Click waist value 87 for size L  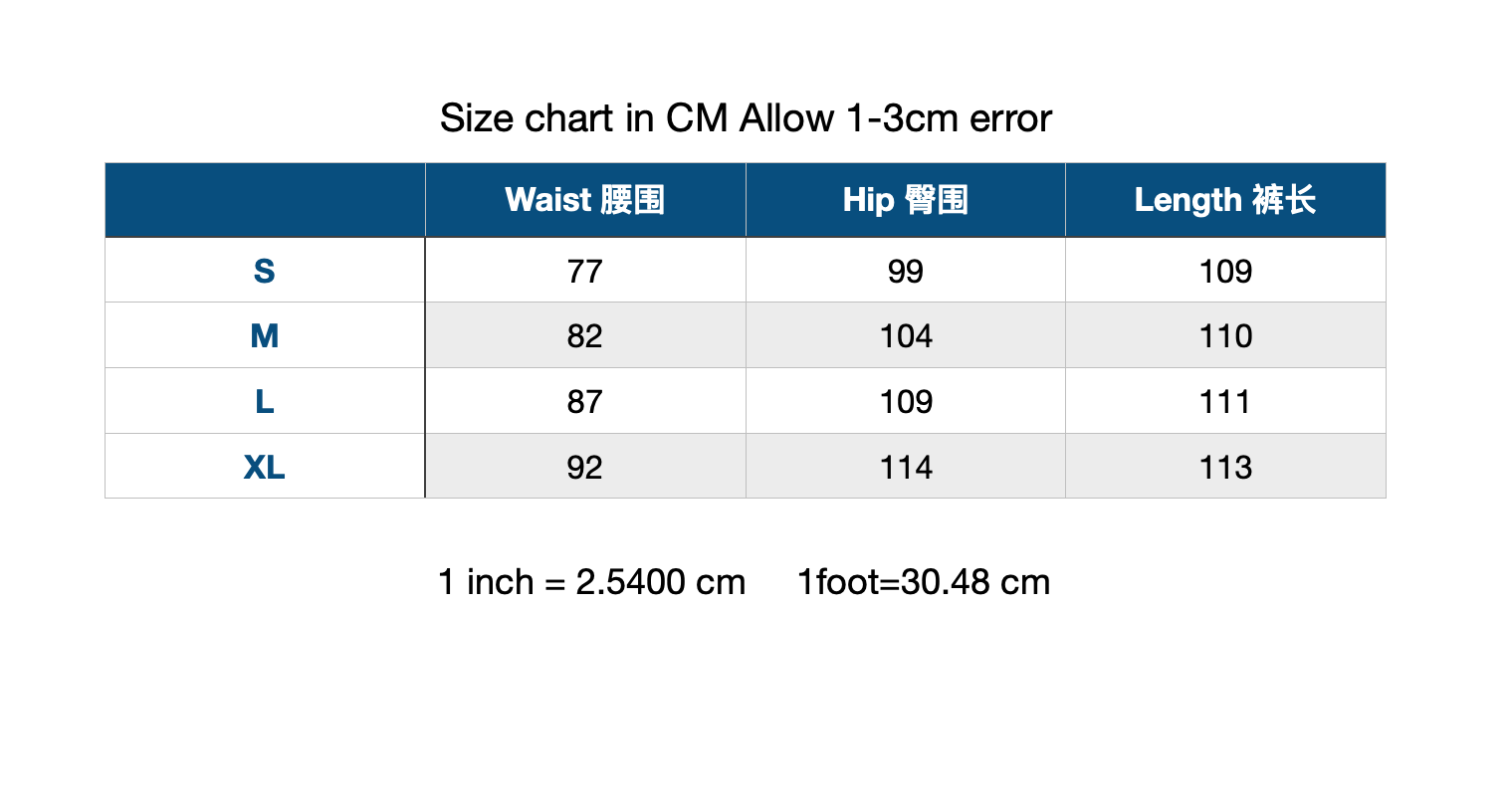point(584,402)
